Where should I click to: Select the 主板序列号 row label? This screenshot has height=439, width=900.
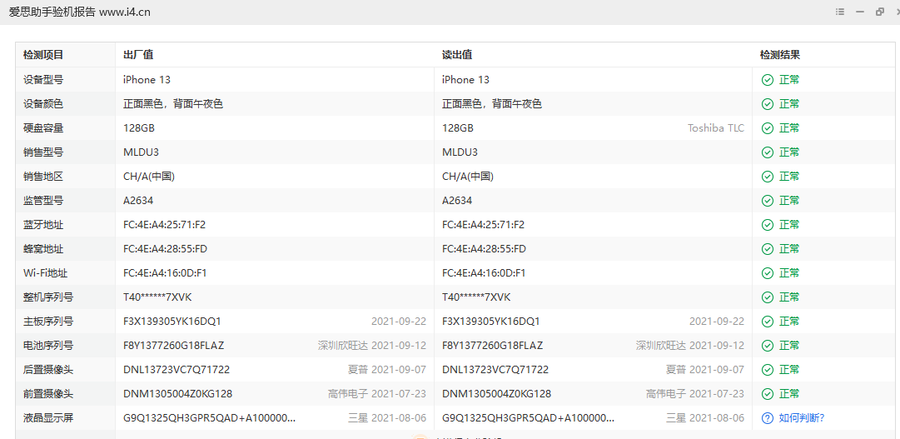[x=48, y=321]
